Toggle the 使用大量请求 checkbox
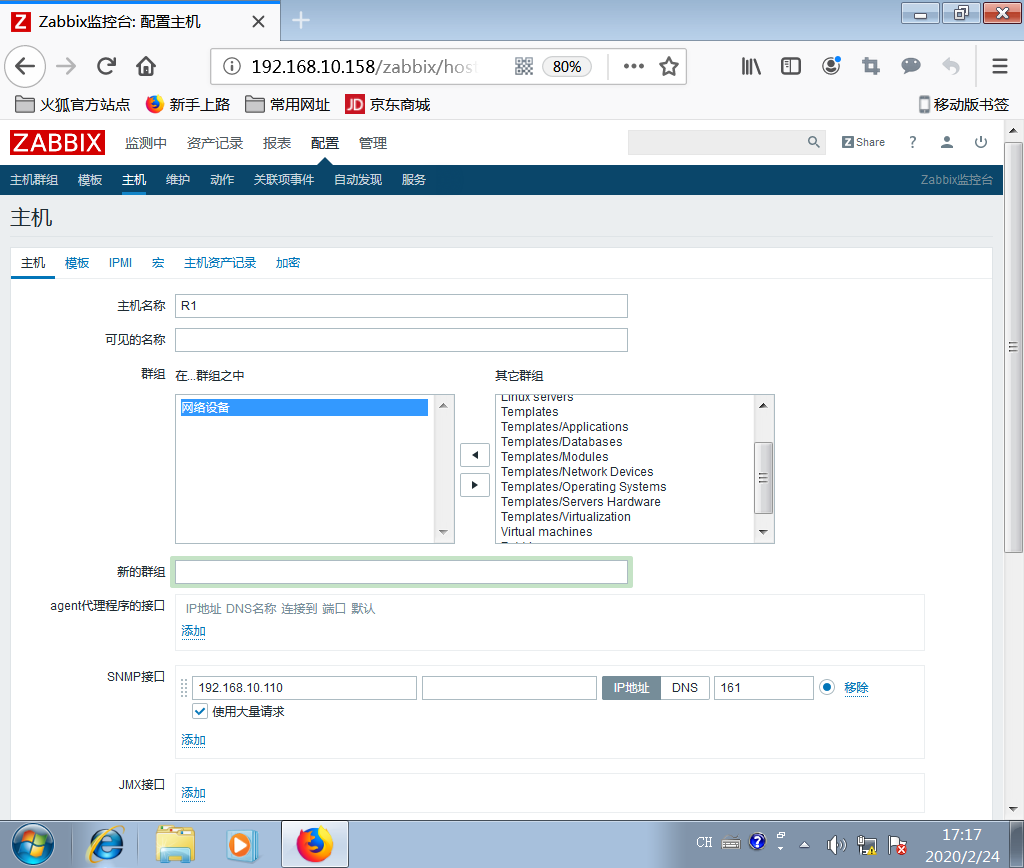The image size is (1024, 868). 200,711
